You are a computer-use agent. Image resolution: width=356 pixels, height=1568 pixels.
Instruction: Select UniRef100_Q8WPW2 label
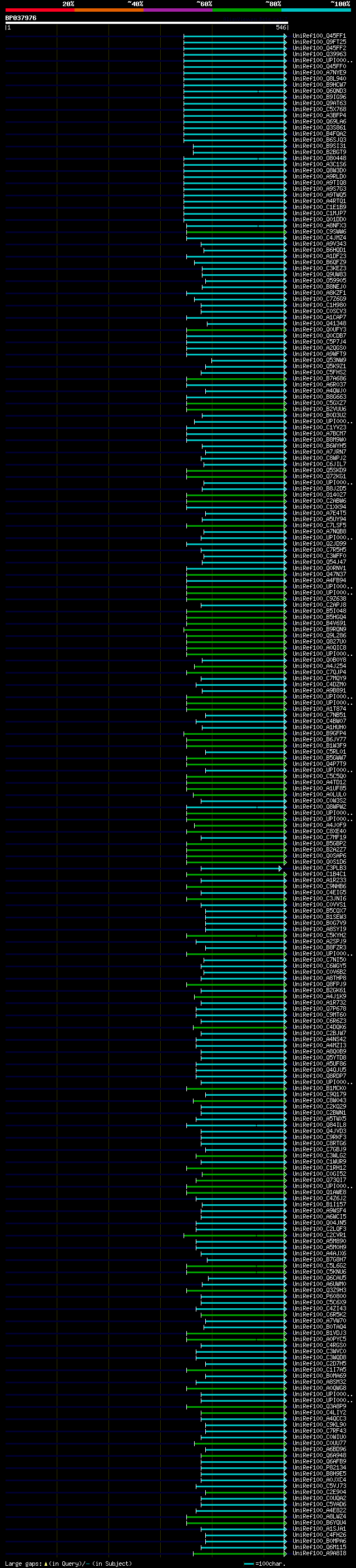319,807
